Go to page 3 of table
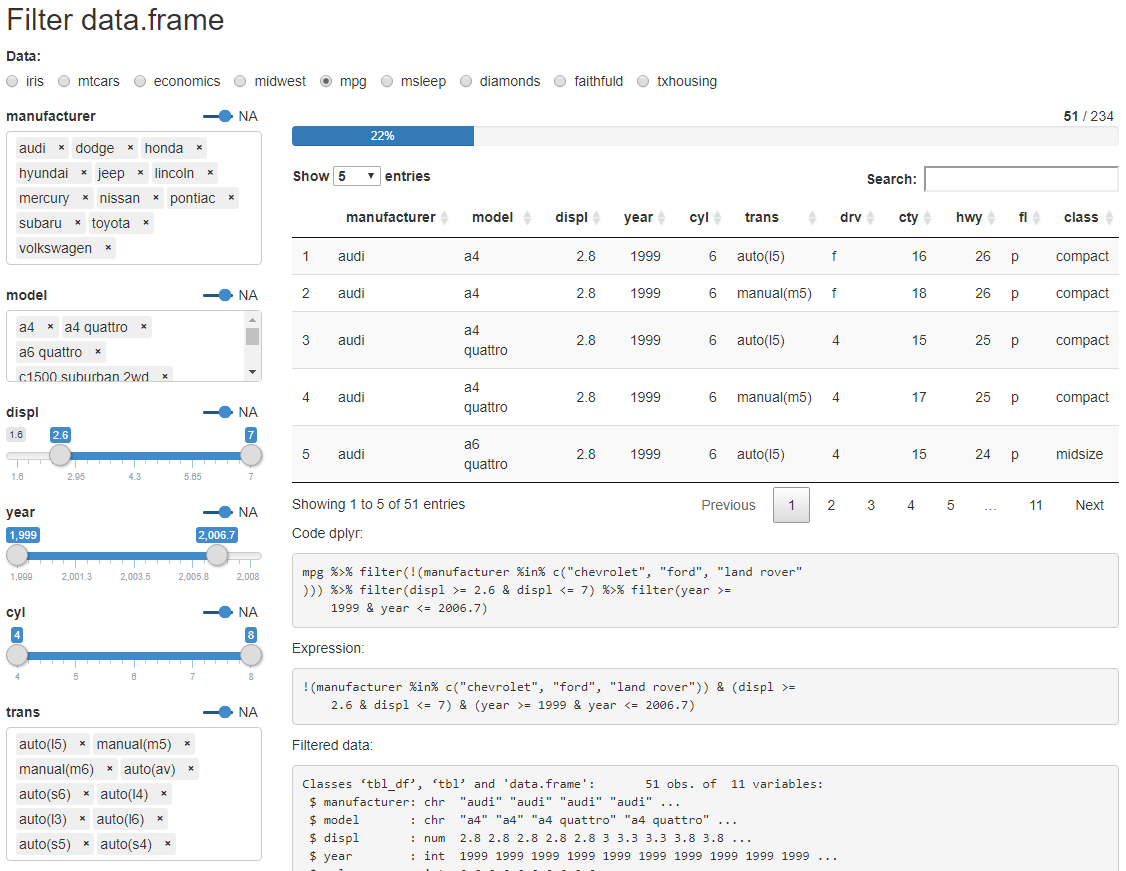This screenshot has height=871, width=1126. (x=871, y=505)
